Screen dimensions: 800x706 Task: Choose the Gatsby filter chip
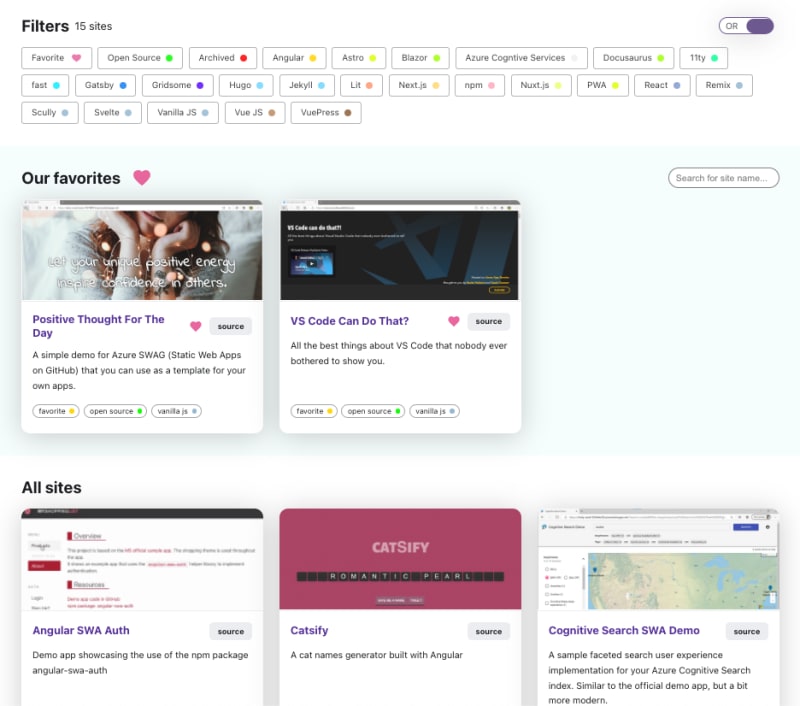pos(105,85)
